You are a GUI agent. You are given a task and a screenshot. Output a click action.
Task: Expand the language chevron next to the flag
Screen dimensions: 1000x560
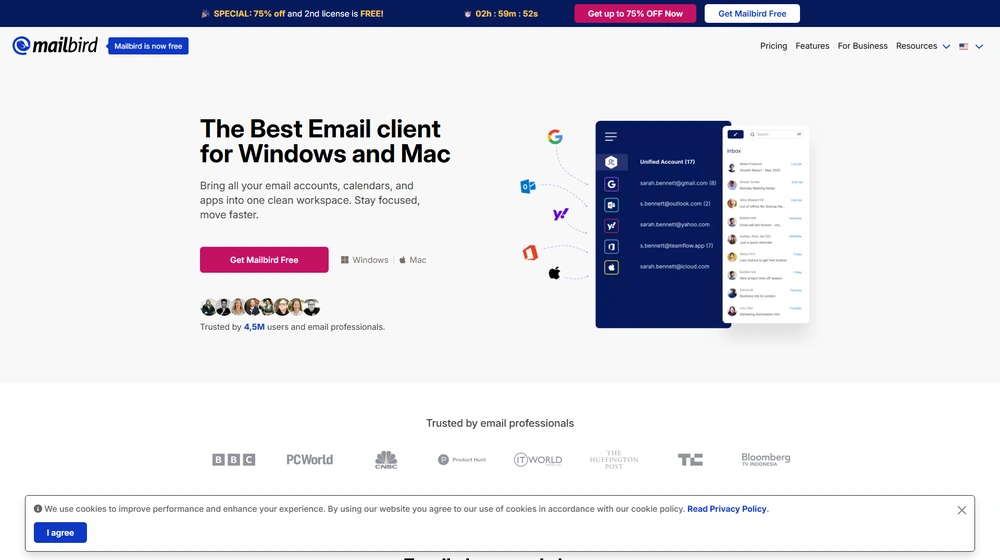[979, 46]
